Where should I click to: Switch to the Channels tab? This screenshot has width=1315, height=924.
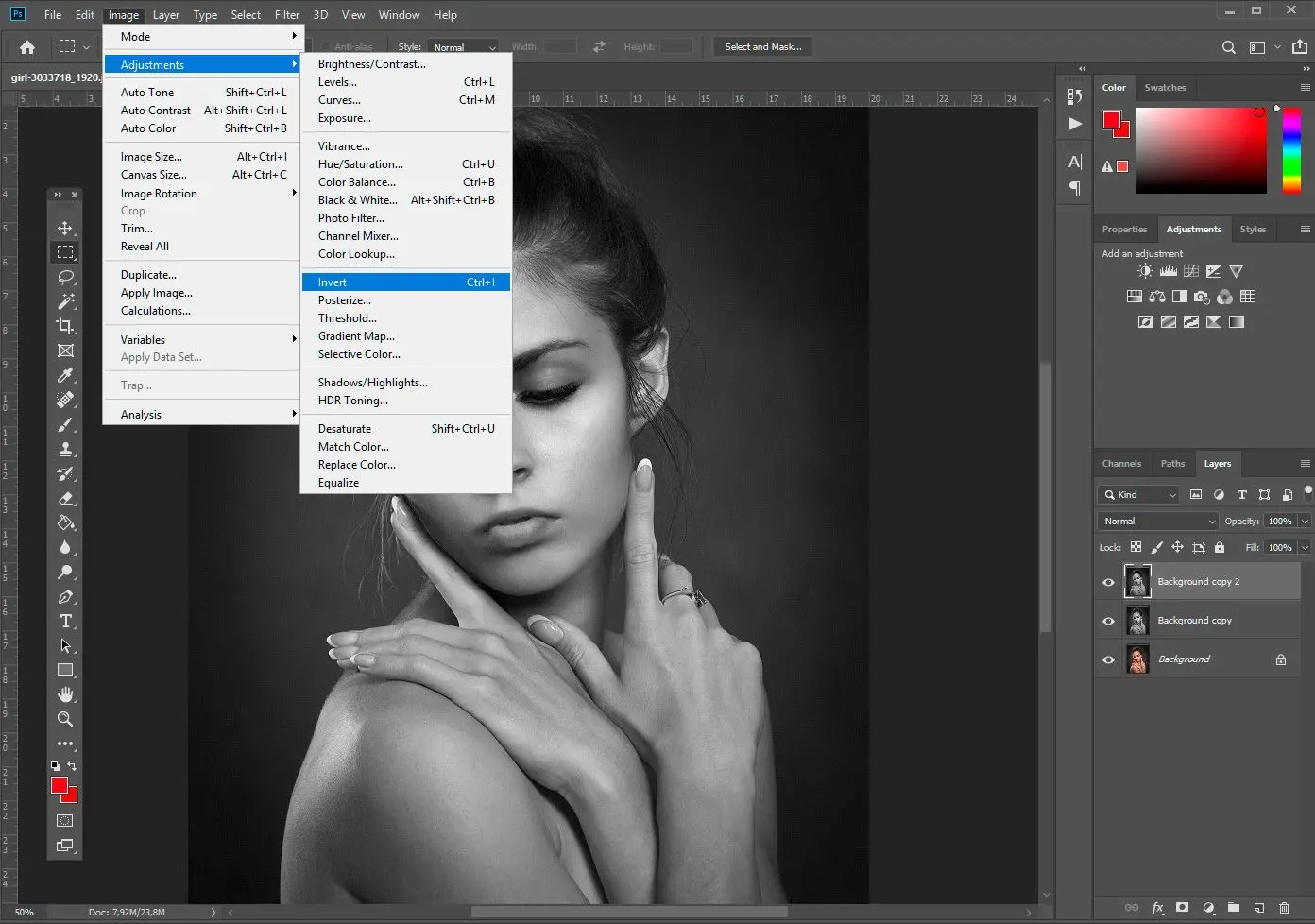1121,463
